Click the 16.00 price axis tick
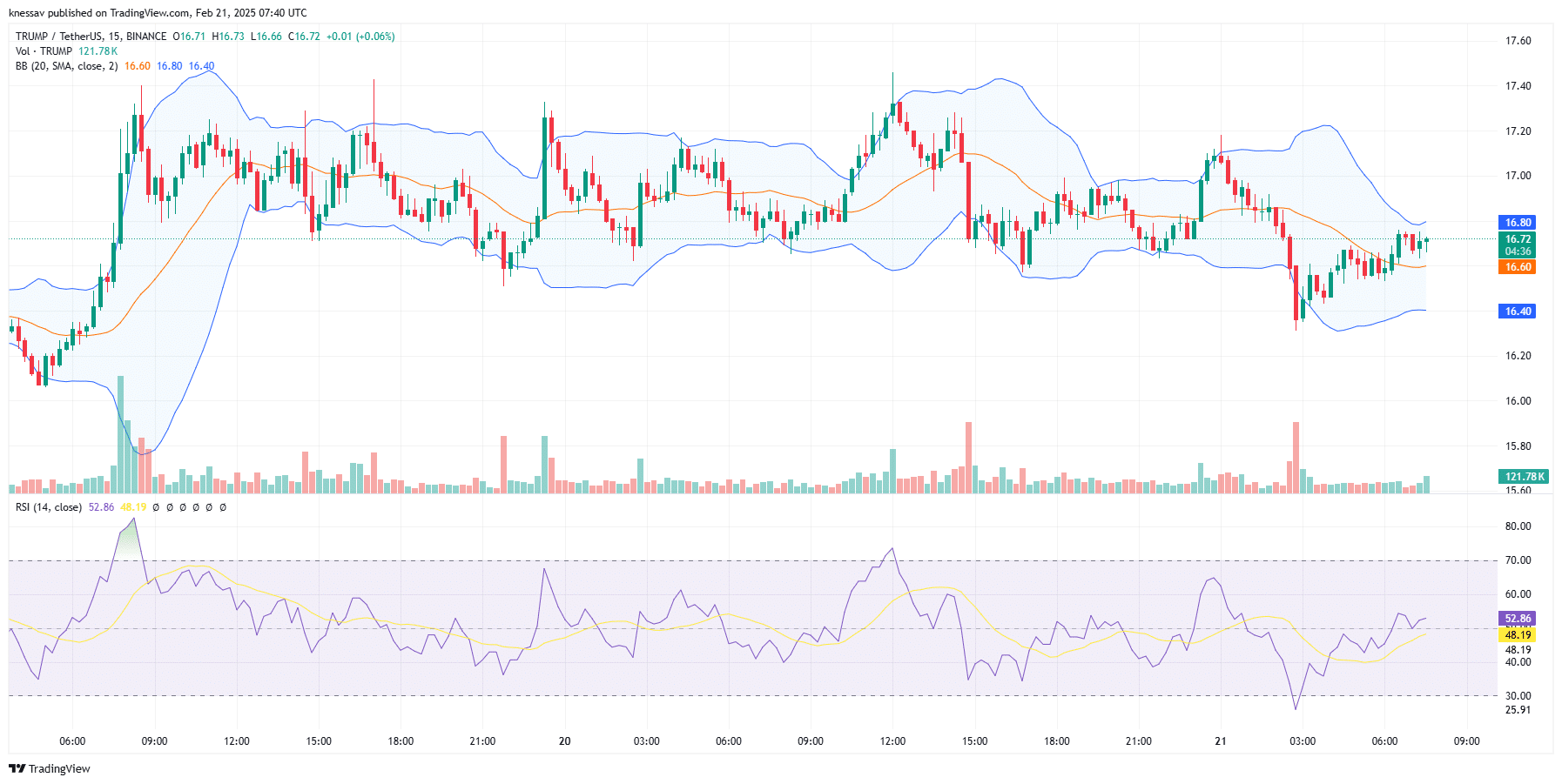The image size is (1562, 784). [x=1518, y=401]
